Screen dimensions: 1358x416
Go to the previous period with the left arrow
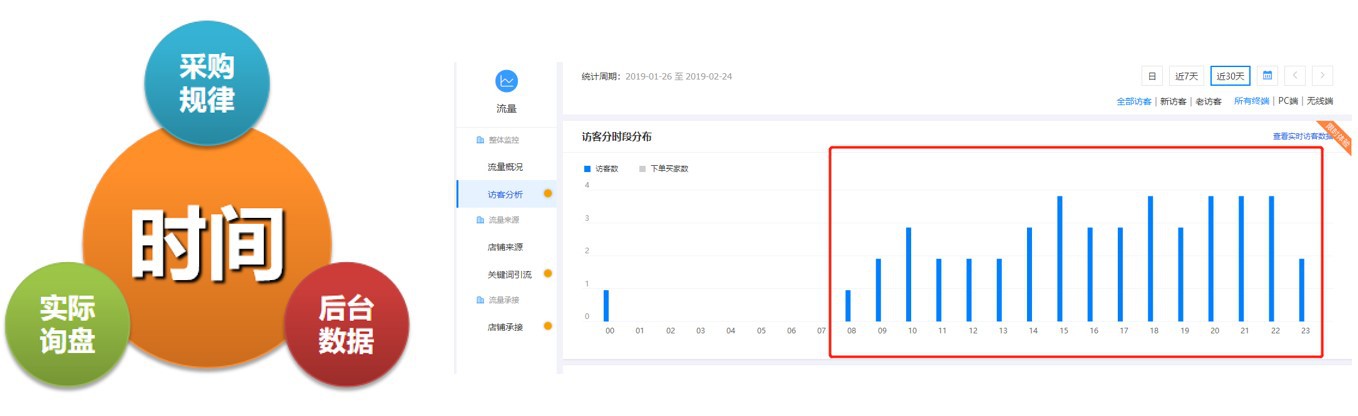1295,76
